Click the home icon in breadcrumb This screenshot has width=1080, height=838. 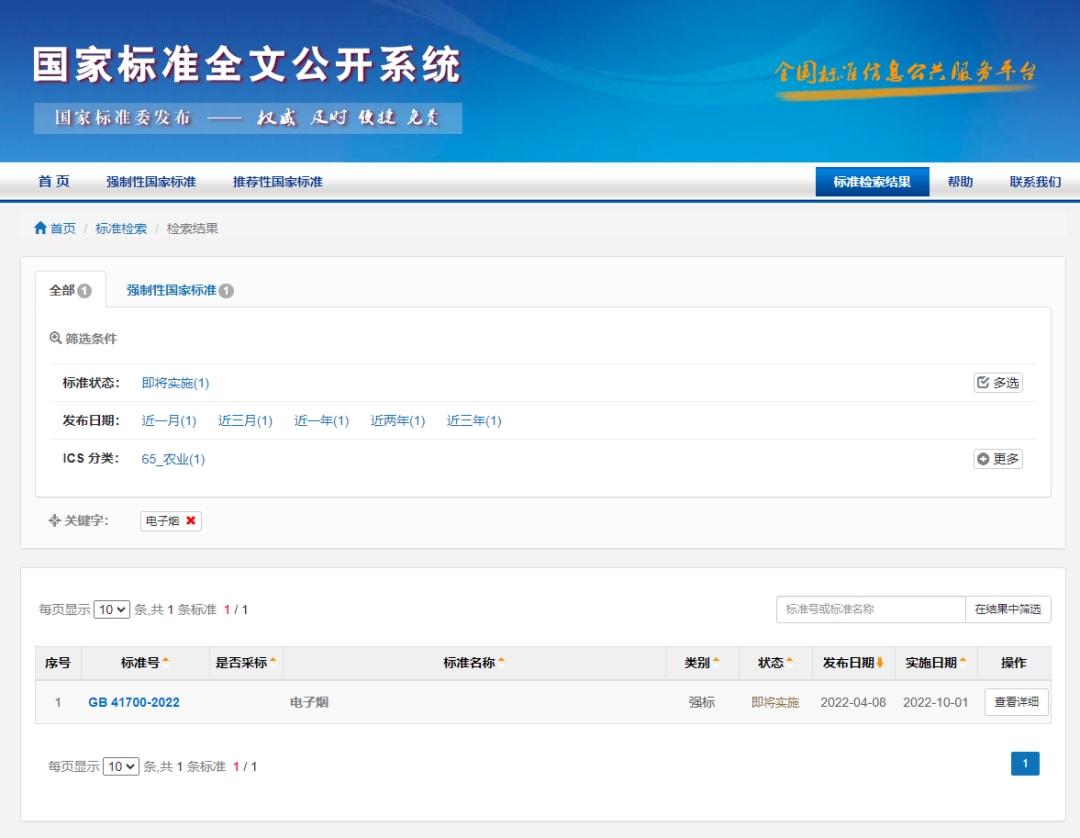pos(41,228)
